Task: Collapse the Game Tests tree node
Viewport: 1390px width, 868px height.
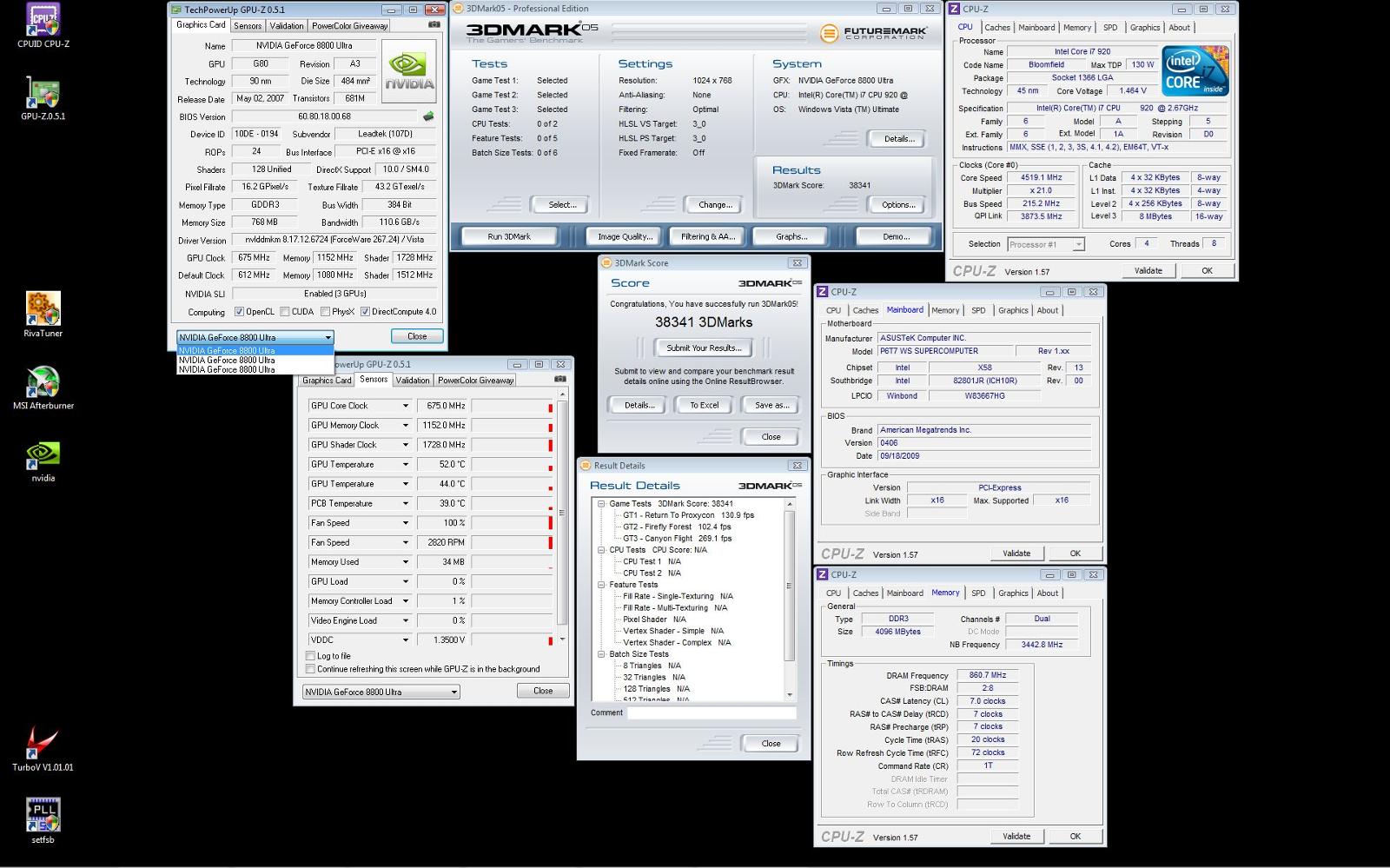Action: pyautogui.click(x=600, y=503)
